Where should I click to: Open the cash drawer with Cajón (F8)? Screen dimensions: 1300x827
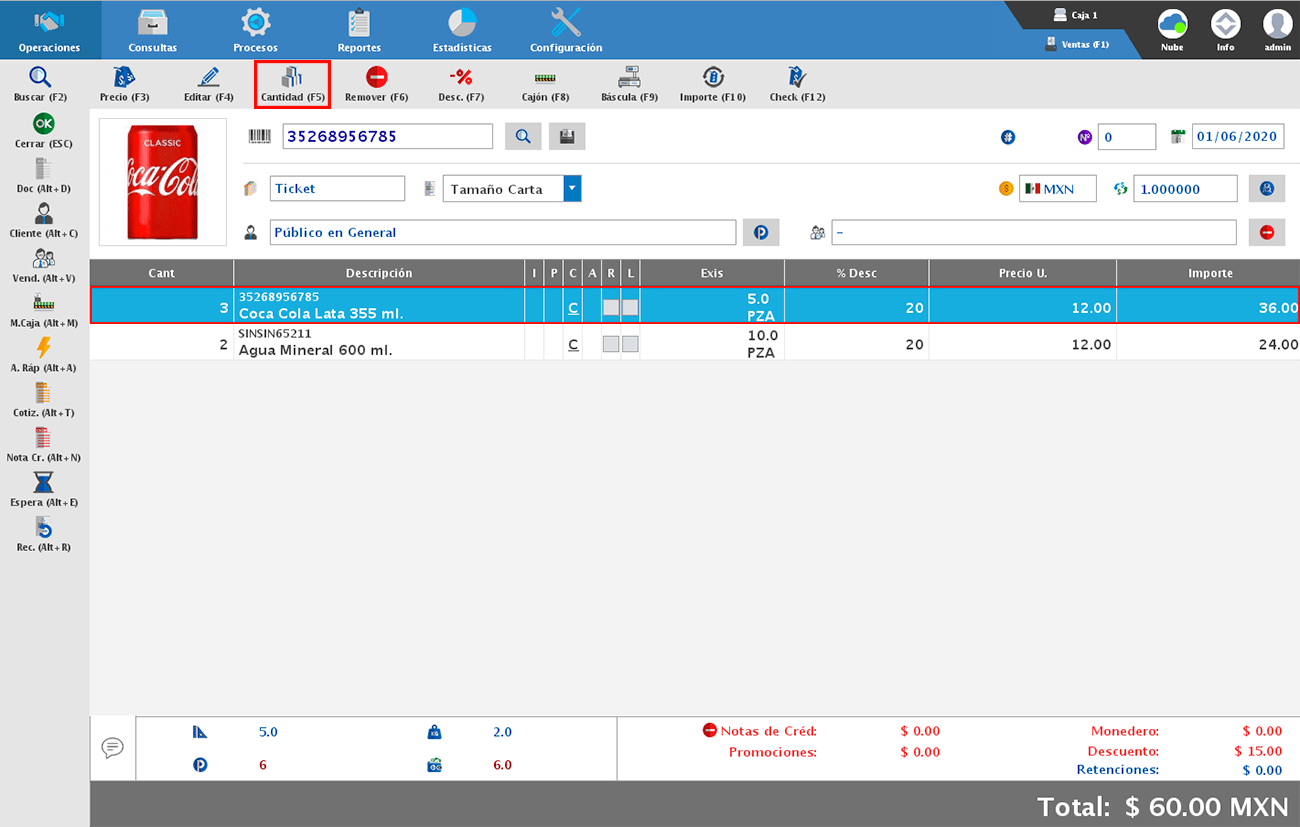(x=545, y=78)
